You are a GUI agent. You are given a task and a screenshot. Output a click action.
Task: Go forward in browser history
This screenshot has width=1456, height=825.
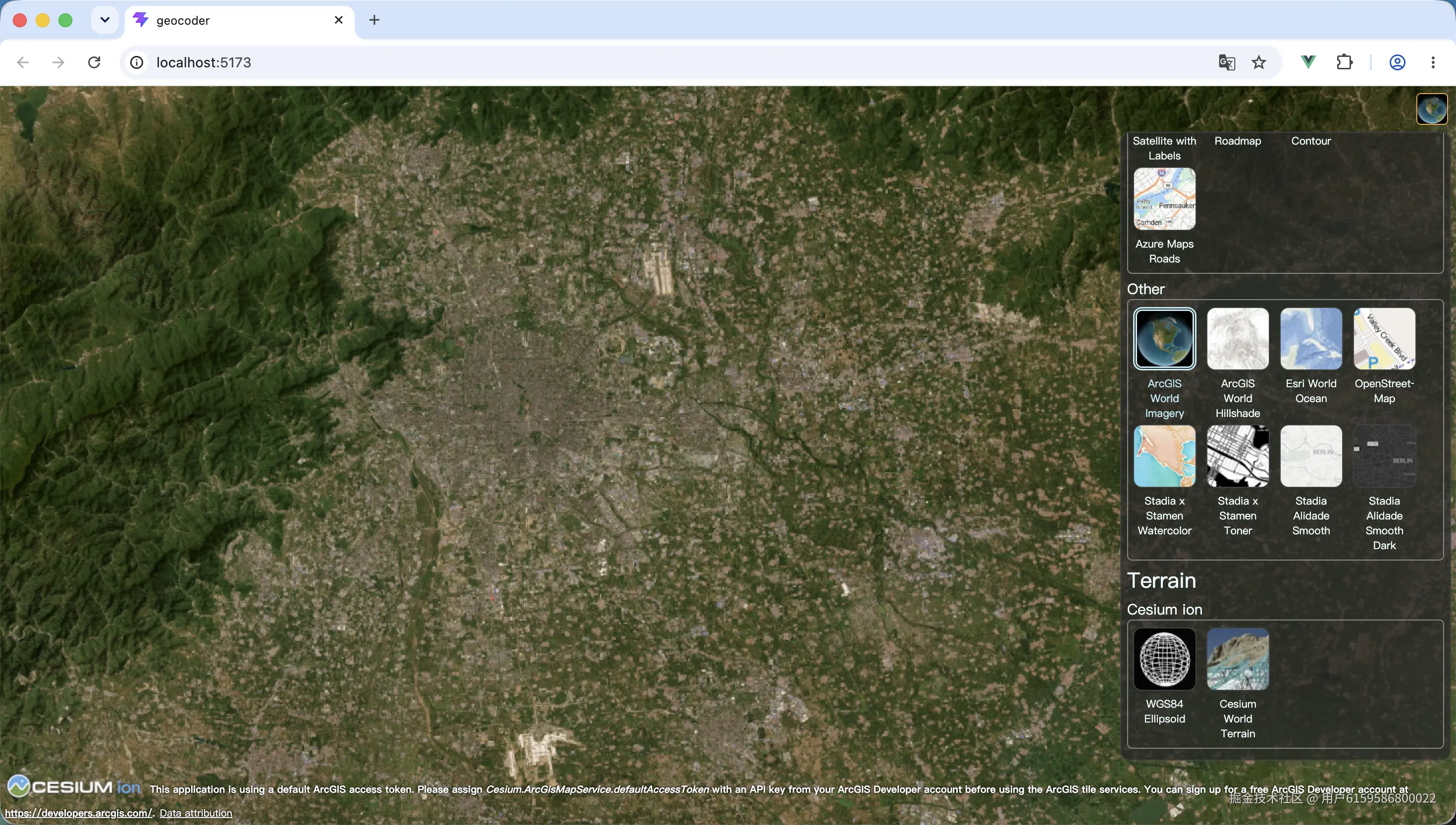click(x=58, y=62)
